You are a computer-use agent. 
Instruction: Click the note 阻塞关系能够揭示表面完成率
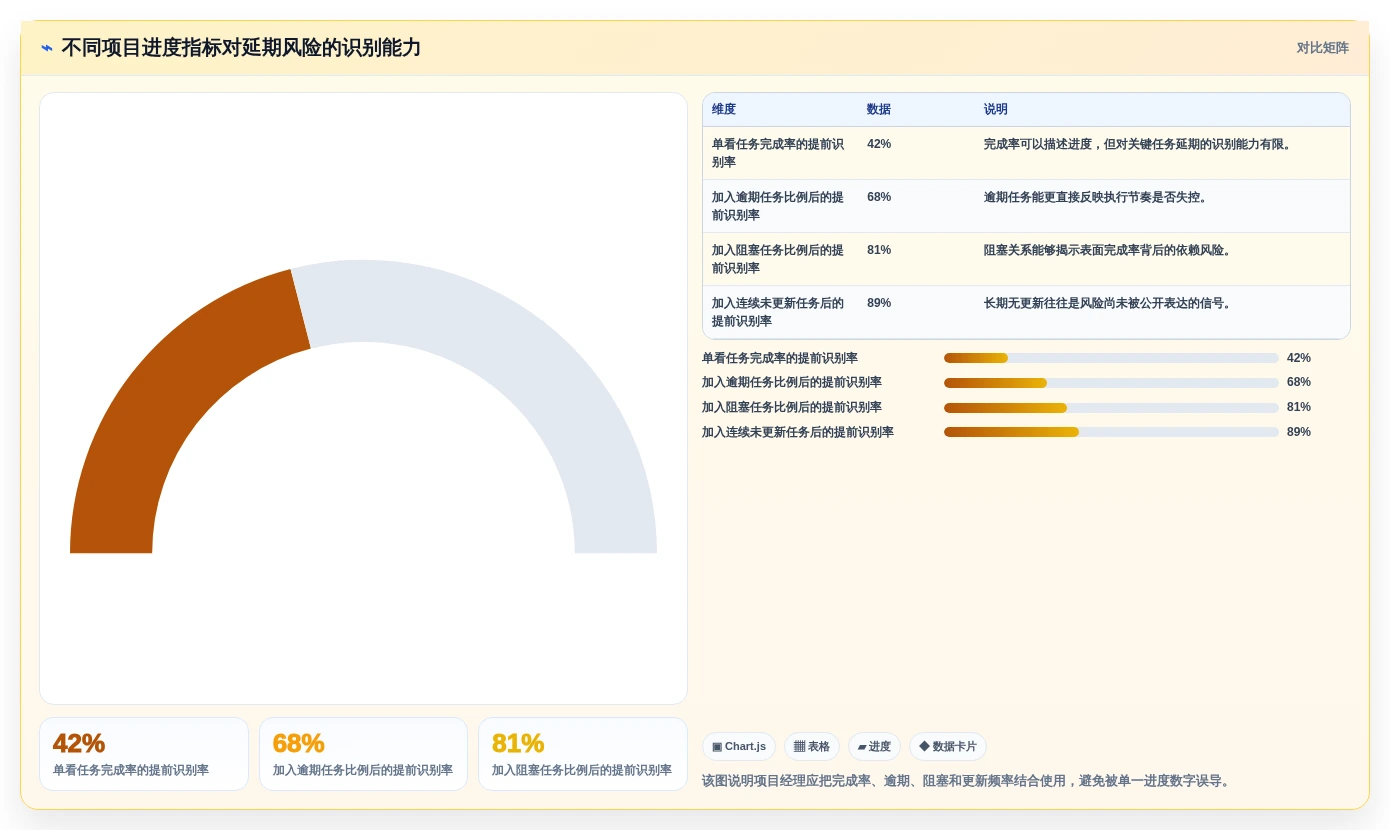[x=1110, y=250]
